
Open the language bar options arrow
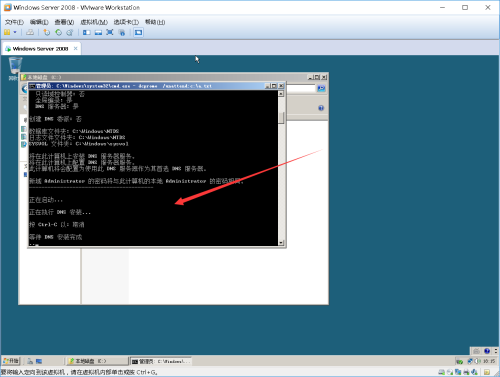pyautogui.click(x=496, y=351)
